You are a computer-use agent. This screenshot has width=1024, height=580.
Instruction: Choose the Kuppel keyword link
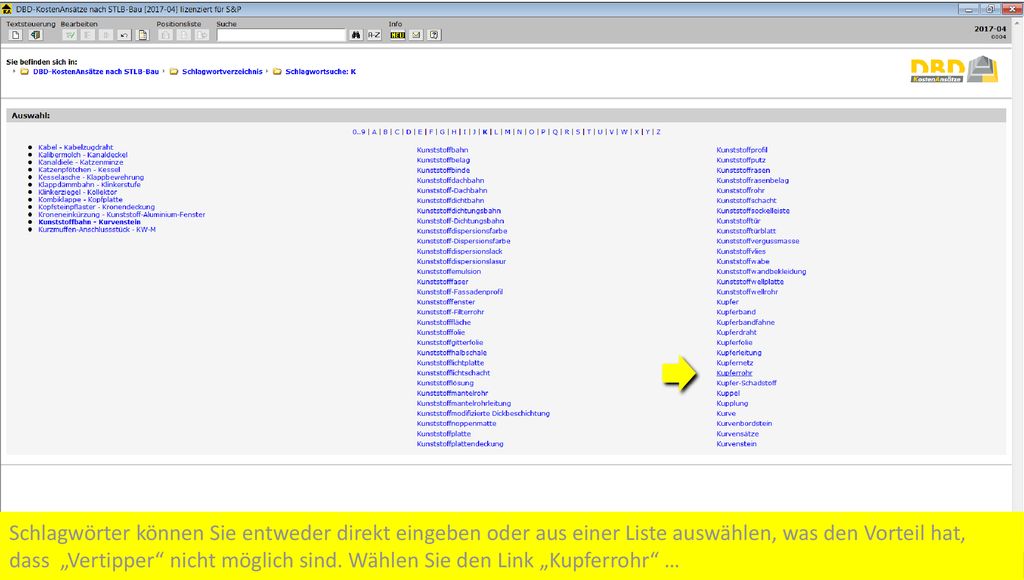click(728, 393)
